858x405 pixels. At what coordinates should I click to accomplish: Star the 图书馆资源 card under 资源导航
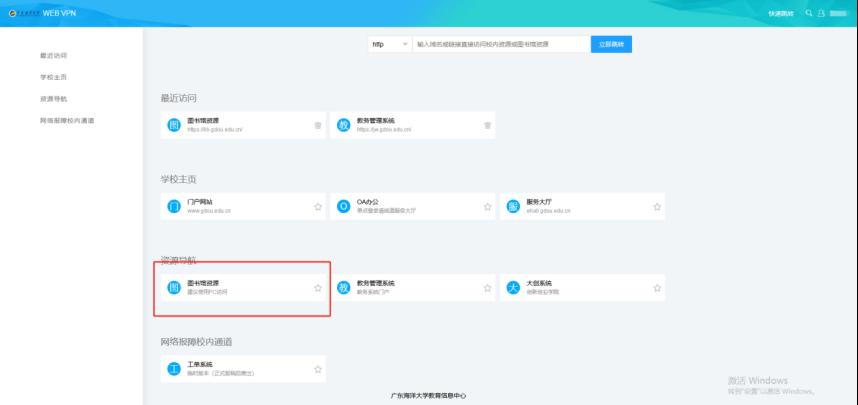(318, 288)
